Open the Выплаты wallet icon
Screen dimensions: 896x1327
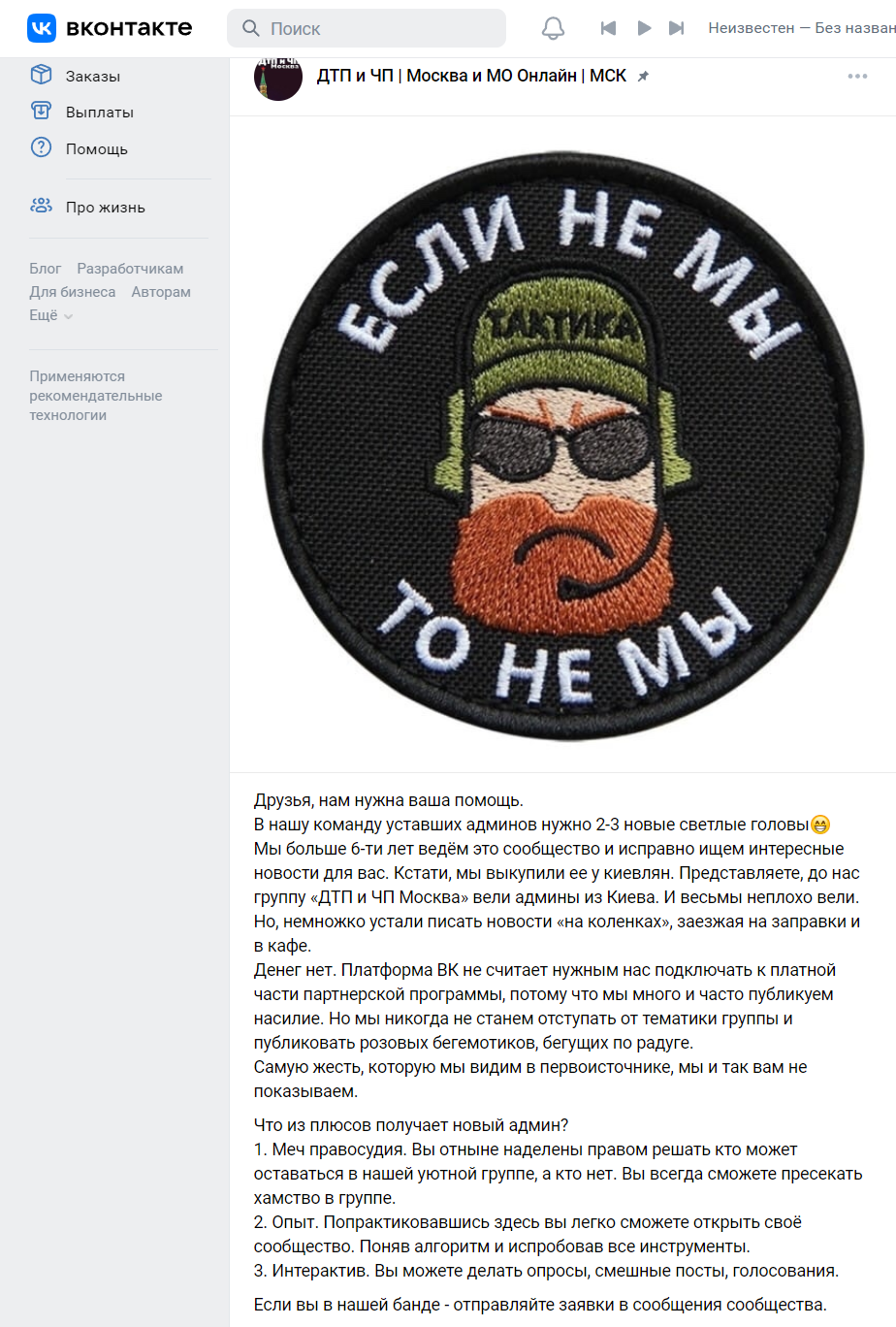41,112
